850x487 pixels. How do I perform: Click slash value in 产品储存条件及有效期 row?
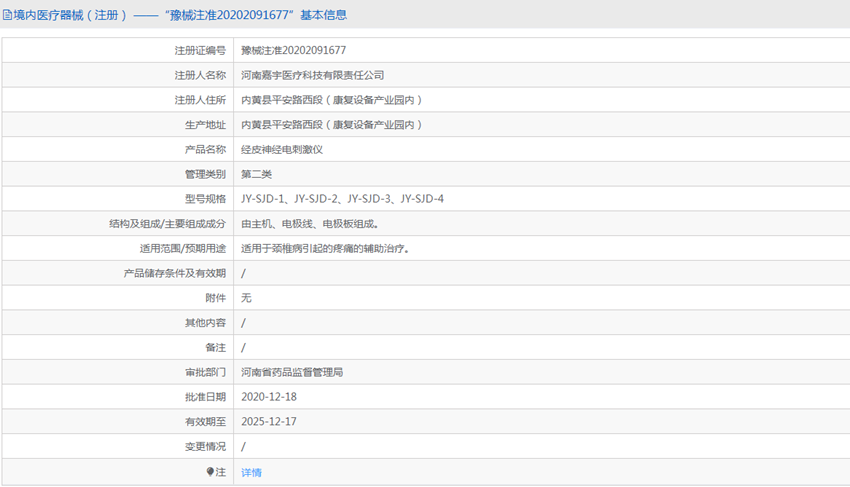[x=243, y=273]
